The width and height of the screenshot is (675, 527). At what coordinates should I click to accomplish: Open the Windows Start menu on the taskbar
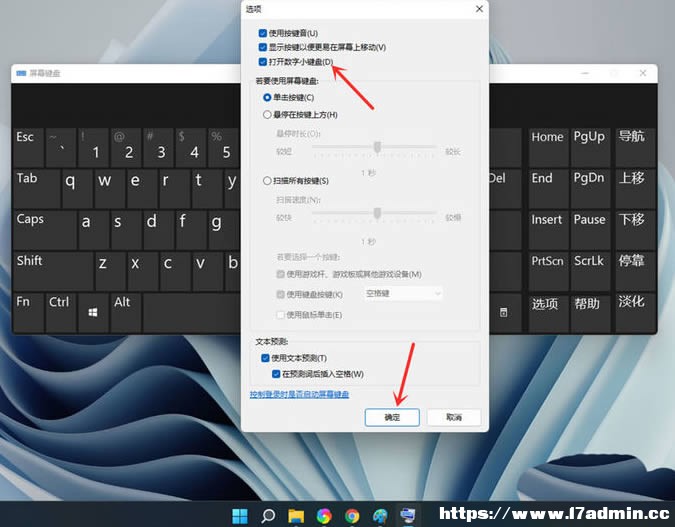240,515
